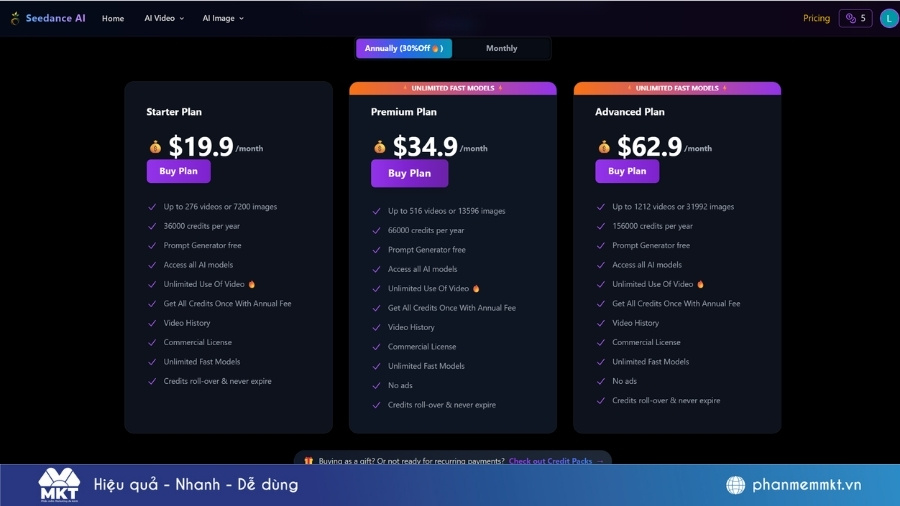Image resolution: width=900 pixels, height=506 pixels.
Task: Expand the AI Image dropdown menu
Action: pyautogui.click(x=223, y=18)
